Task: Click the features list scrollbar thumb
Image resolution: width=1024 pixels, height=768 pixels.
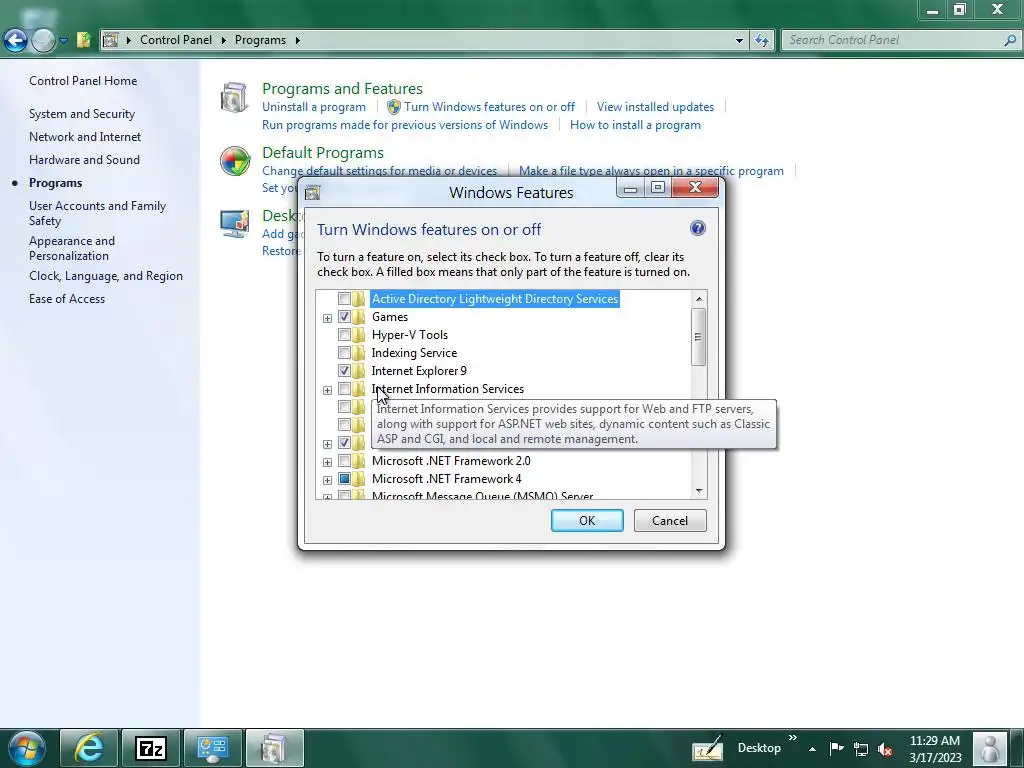Action: pos(698,337)
